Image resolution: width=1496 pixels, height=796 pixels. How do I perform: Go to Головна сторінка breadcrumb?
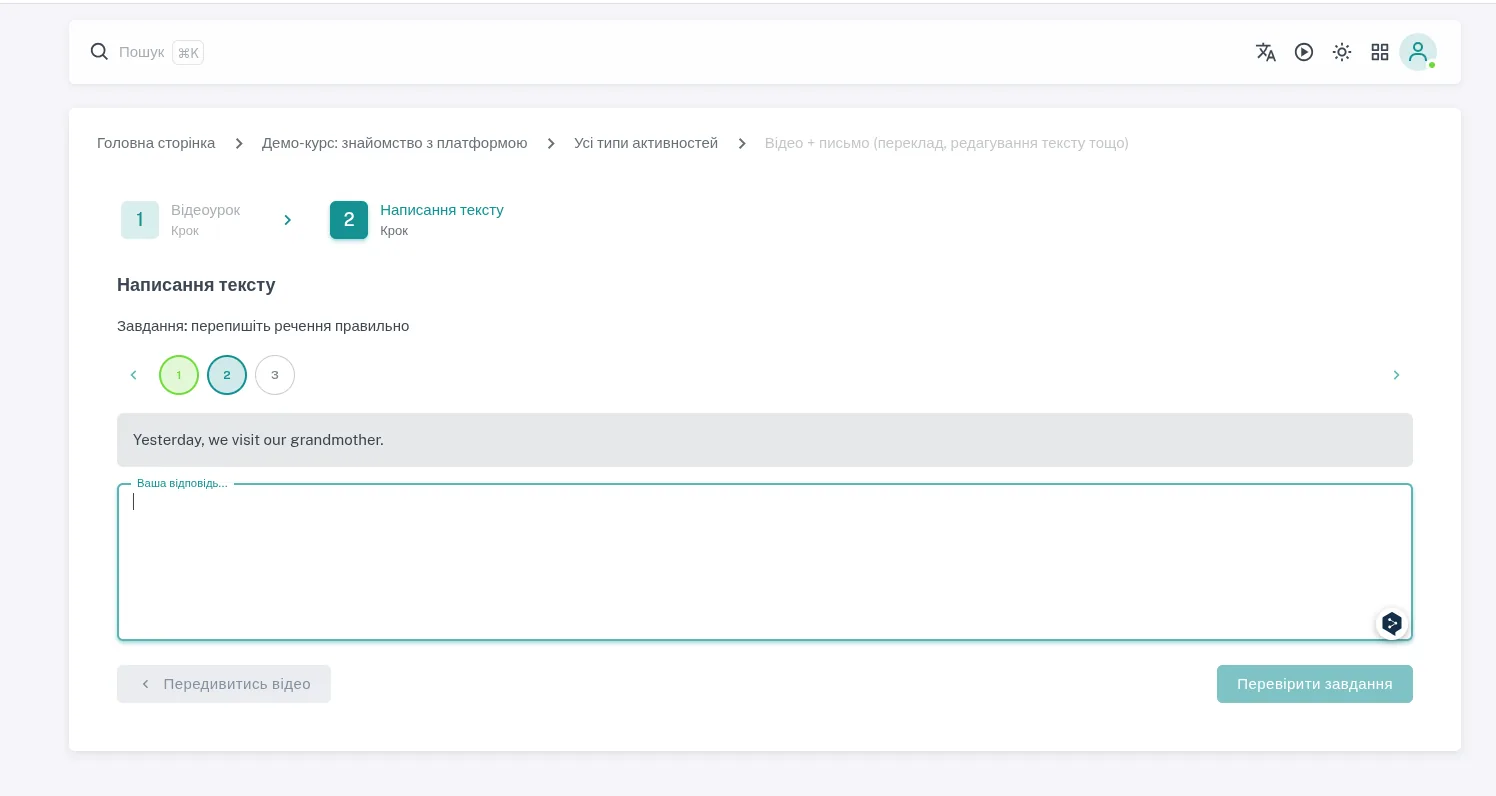click(x=156, y=143)
